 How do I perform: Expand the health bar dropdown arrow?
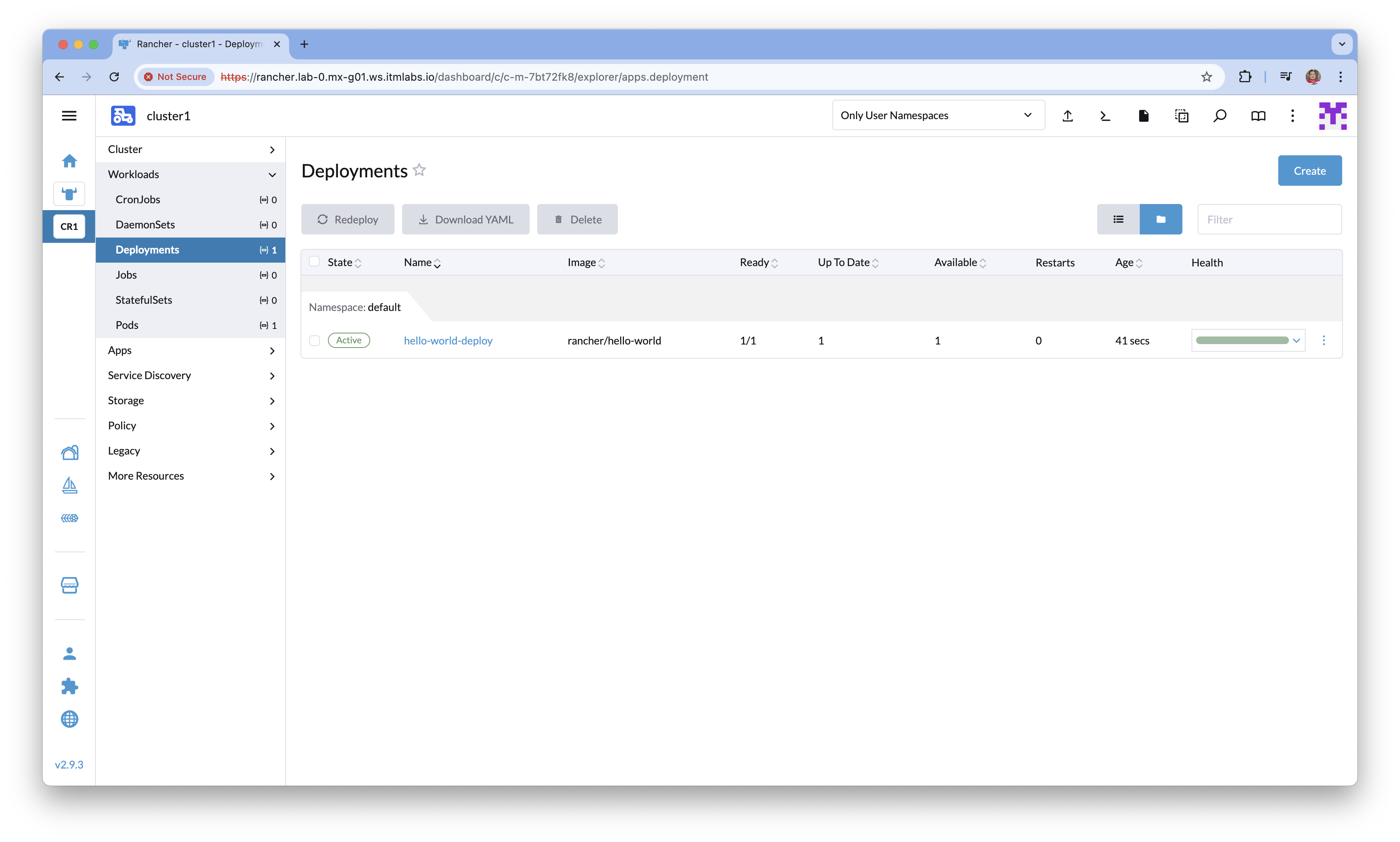1296,340
